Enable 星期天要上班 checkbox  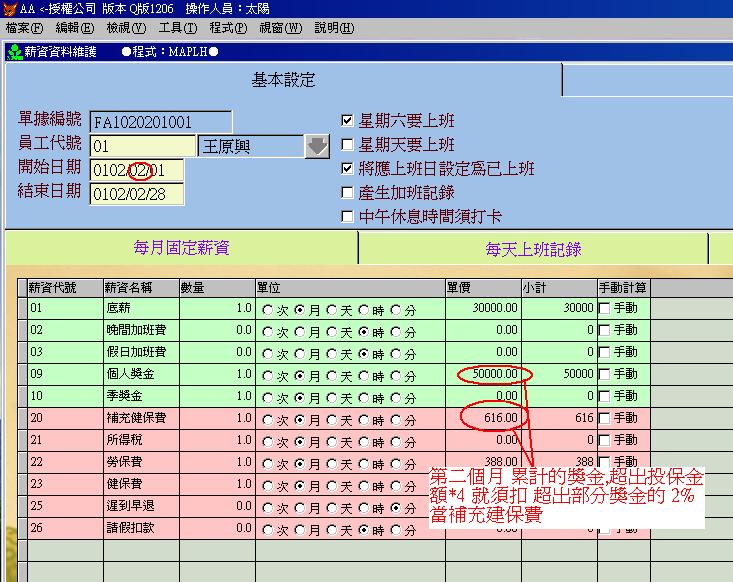click(348, 145)
